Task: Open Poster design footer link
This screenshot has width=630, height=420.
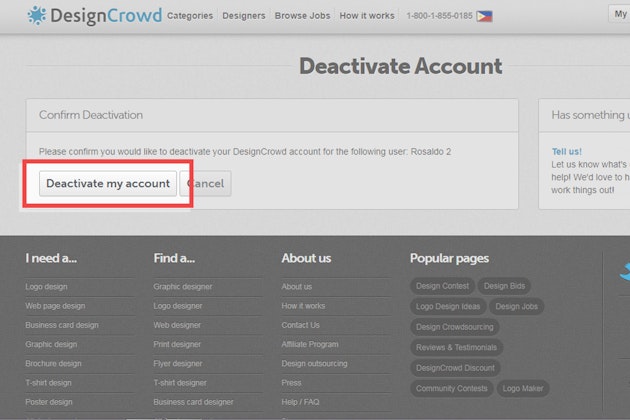Action: [49, 402]
